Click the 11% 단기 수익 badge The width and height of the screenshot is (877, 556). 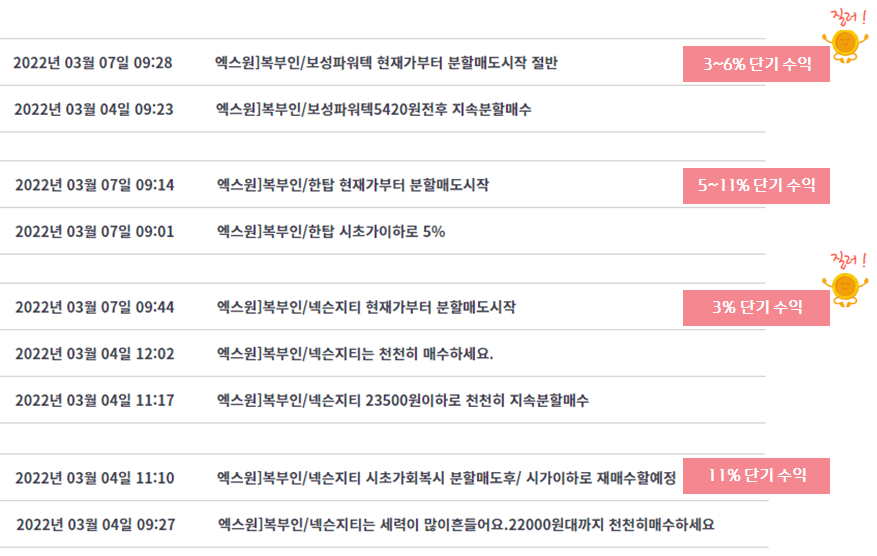pos(756,476)
